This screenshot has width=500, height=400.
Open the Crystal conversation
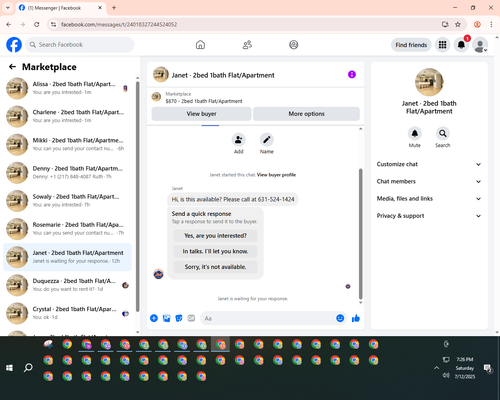67,313
